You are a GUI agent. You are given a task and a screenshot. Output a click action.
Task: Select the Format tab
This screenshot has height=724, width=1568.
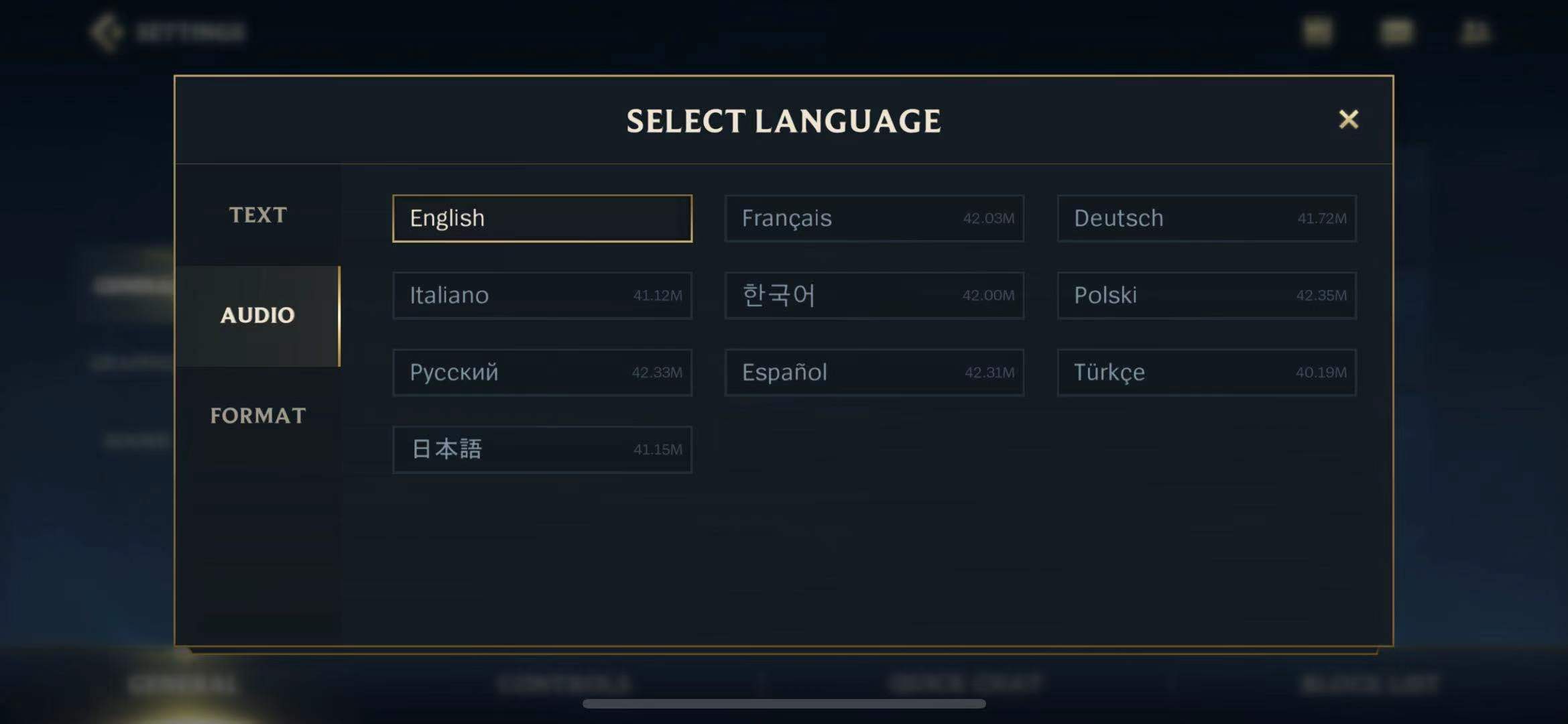pyautogui.click(x=258, y=416)
